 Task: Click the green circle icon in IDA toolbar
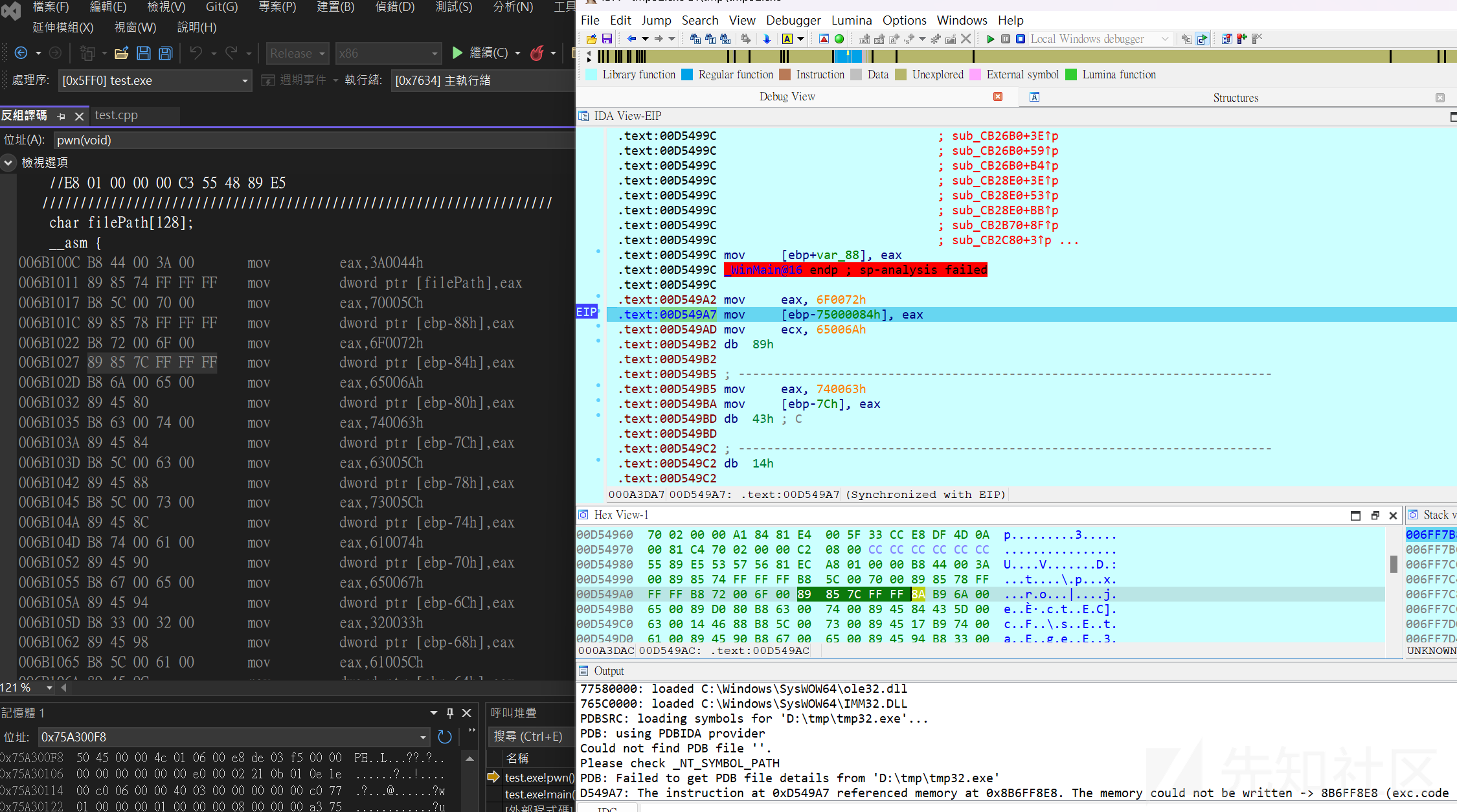coord(839,39)
